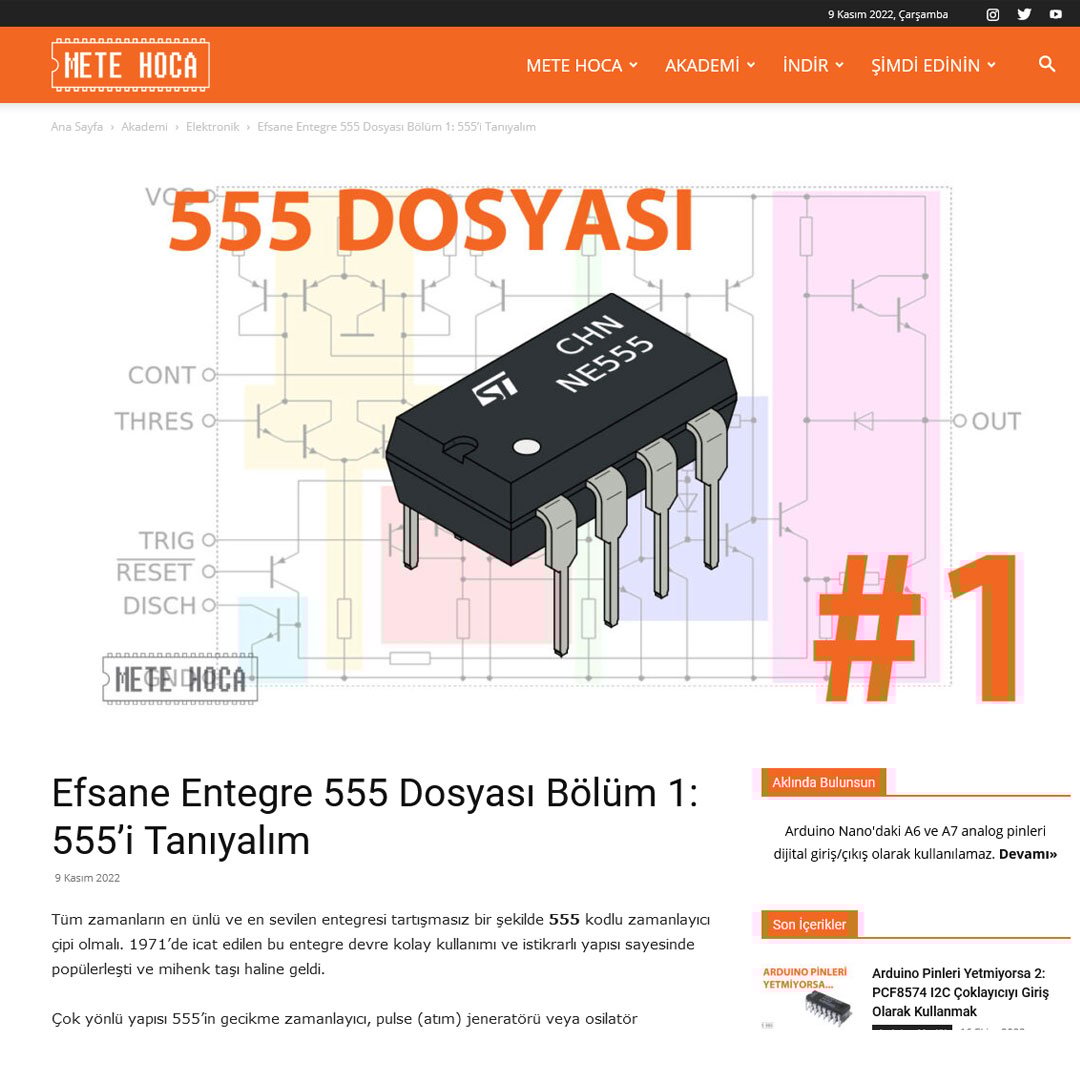Follow the Devamı» link
This screenshot has width=1080, height=1080.
[x=1028, y=854]
